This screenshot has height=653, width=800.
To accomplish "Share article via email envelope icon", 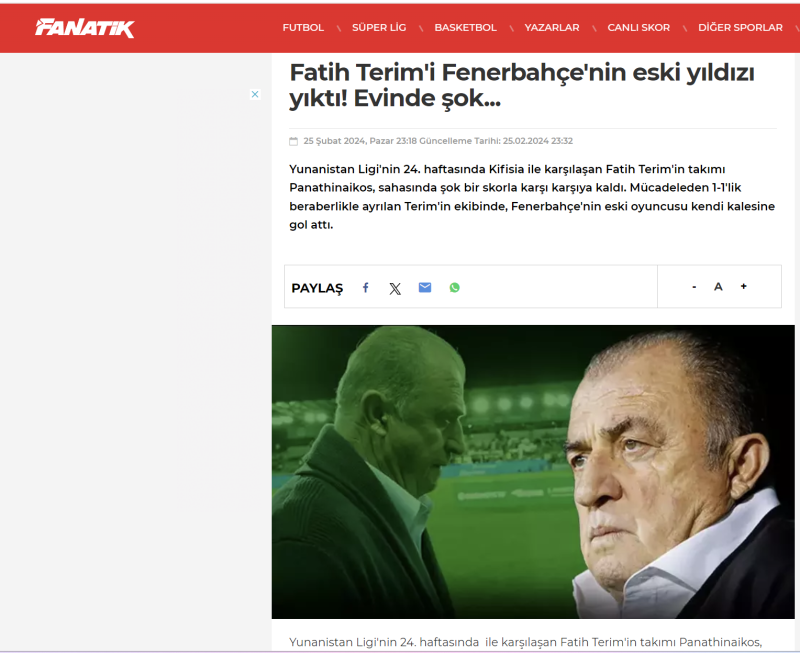I will [424, 288].
